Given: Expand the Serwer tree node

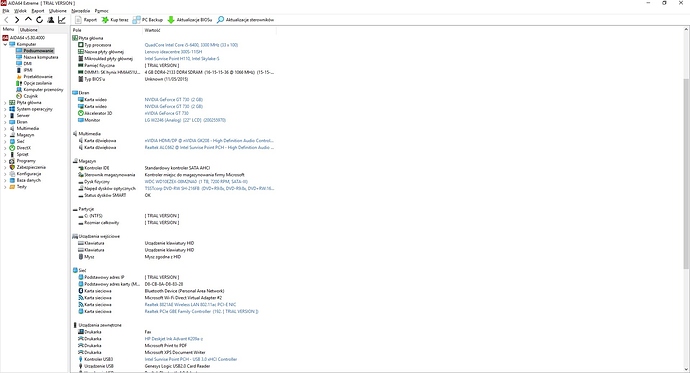Looking at the screenshot, I should tap(5, 115).
